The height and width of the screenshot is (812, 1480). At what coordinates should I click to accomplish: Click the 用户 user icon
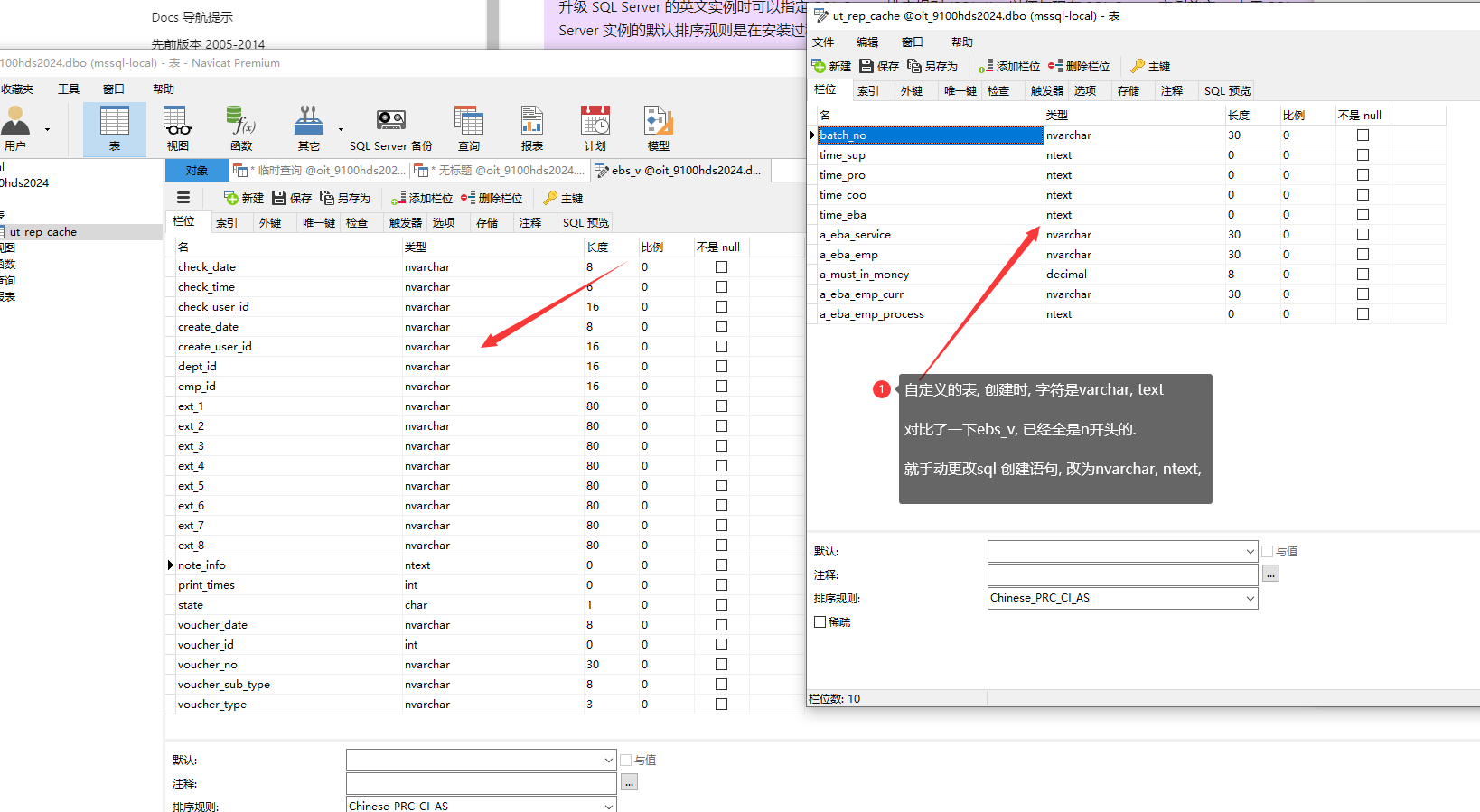pos(15,127)
